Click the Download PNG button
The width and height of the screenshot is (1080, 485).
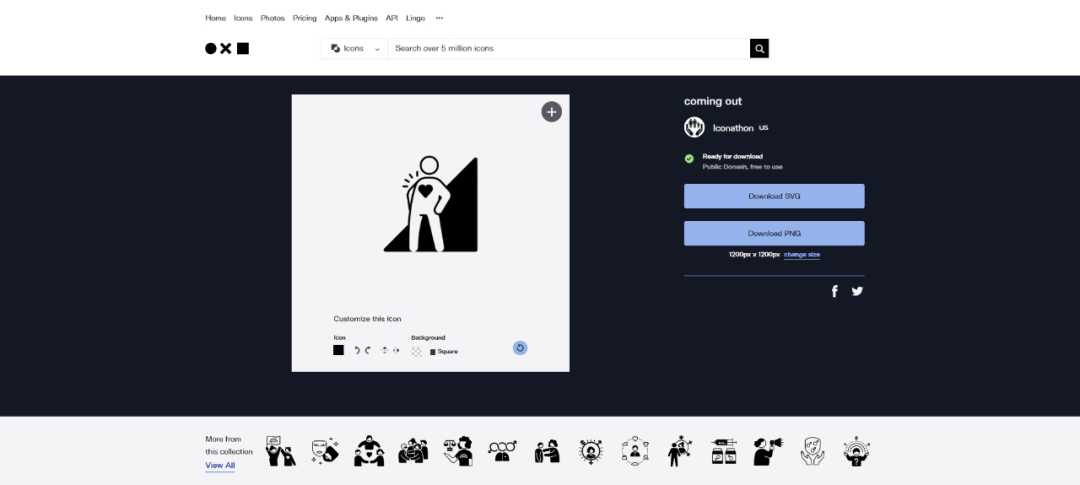[x=774, y=234]
